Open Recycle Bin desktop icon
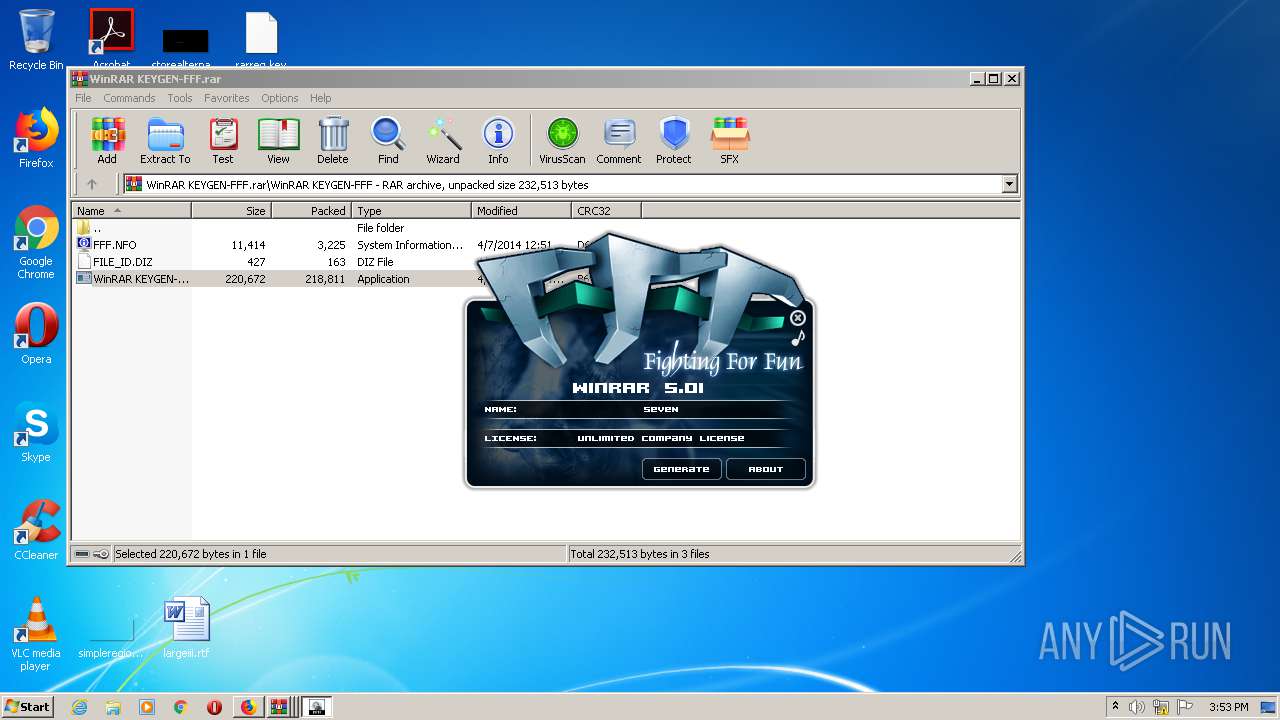 [x=36, y=40]
